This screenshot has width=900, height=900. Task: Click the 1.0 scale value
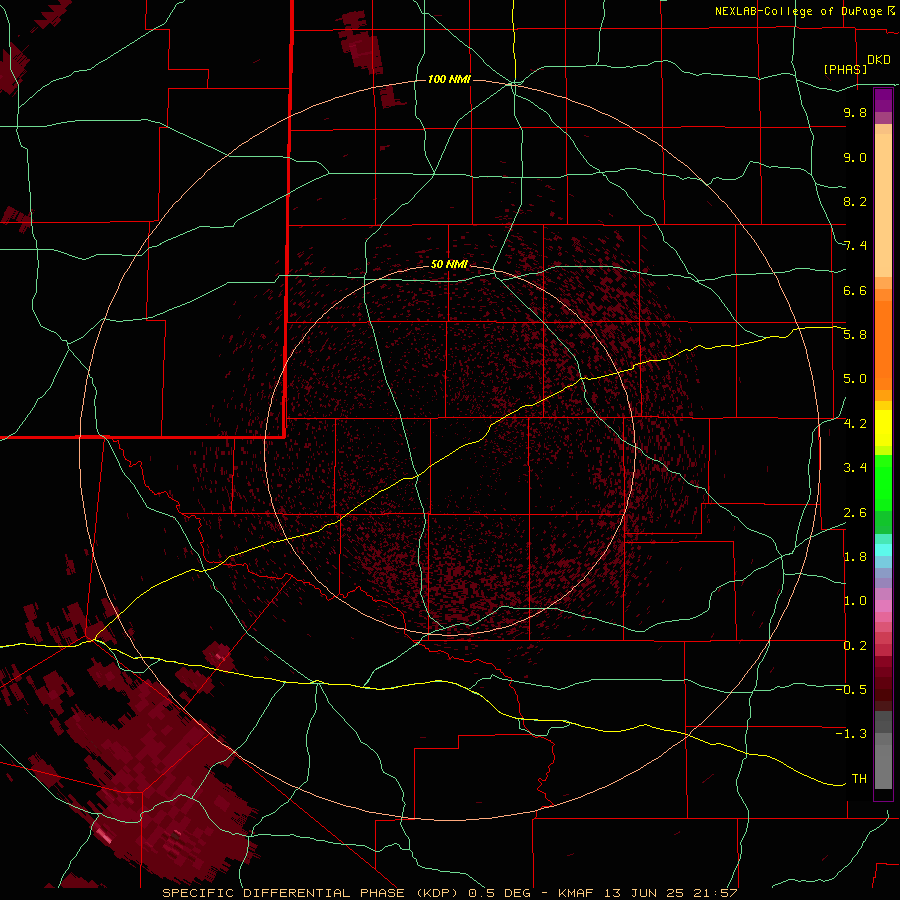[x=855, y=601]
